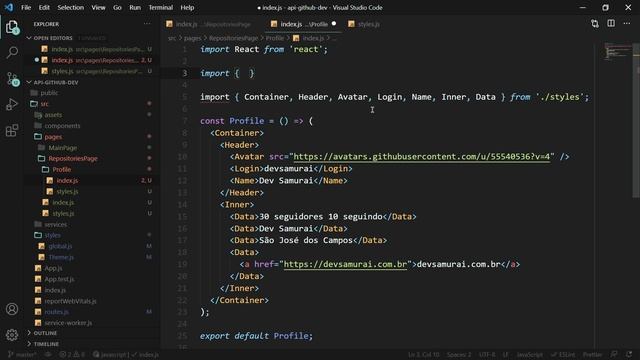Viewport: 640px width, 360px height.
Task: Open global.js in the styles folder
Action: click(x=60, y=246)
